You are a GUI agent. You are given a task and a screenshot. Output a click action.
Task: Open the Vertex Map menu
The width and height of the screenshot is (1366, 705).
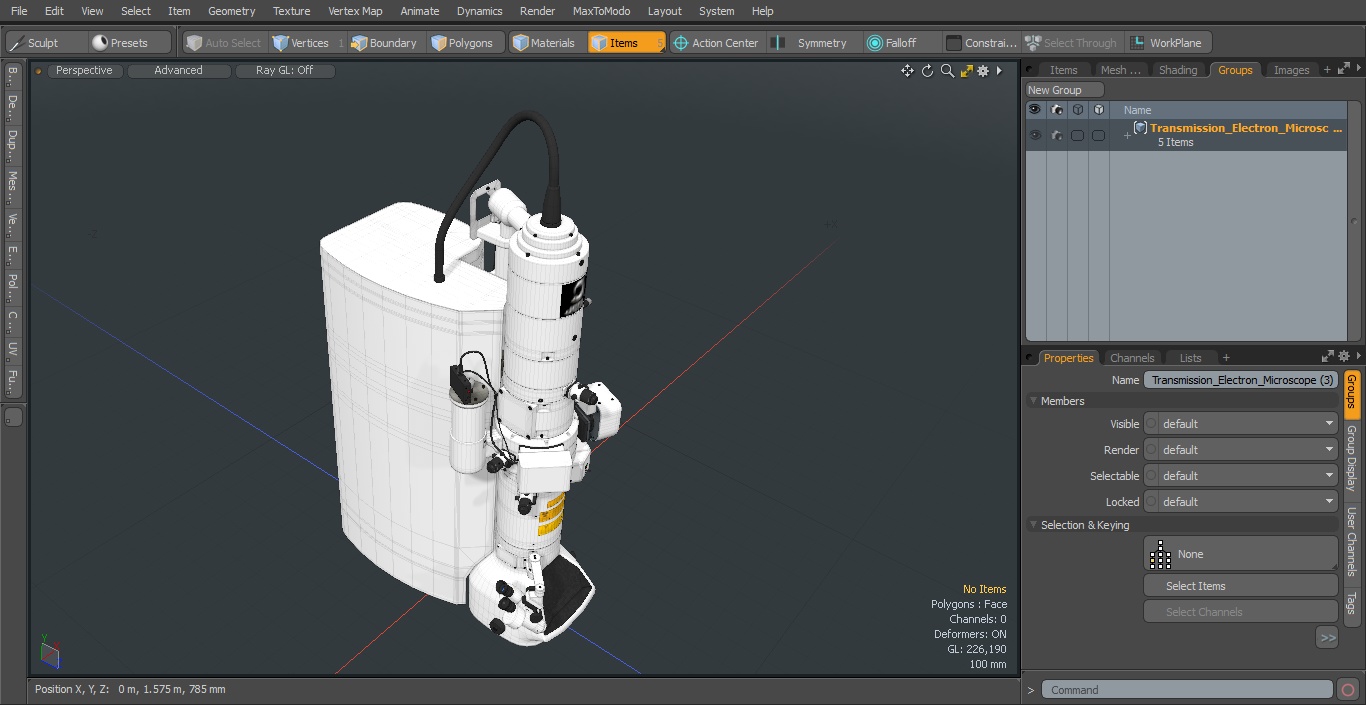pos(355,11)
